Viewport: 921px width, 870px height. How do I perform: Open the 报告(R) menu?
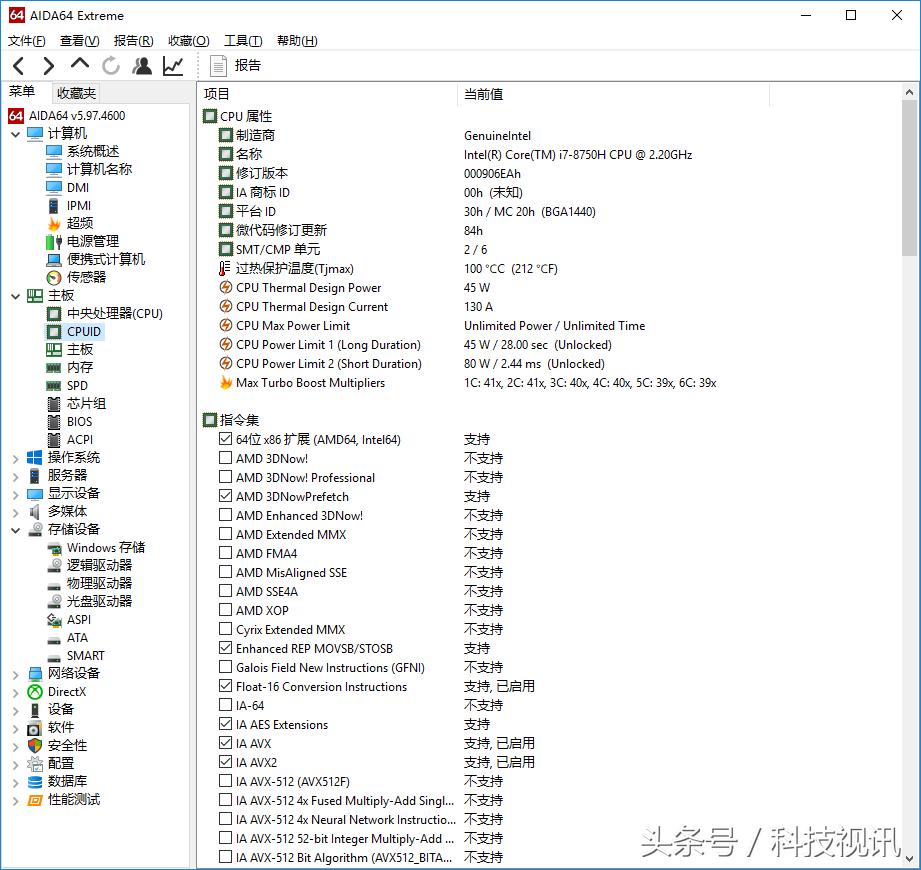(133, 41)
